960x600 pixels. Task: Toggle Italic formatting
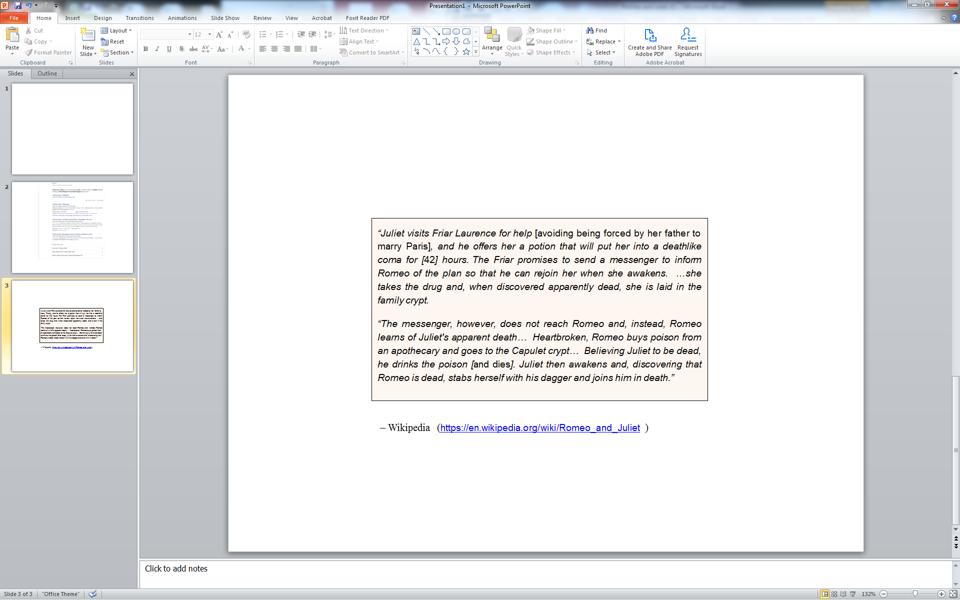(157, 49)
